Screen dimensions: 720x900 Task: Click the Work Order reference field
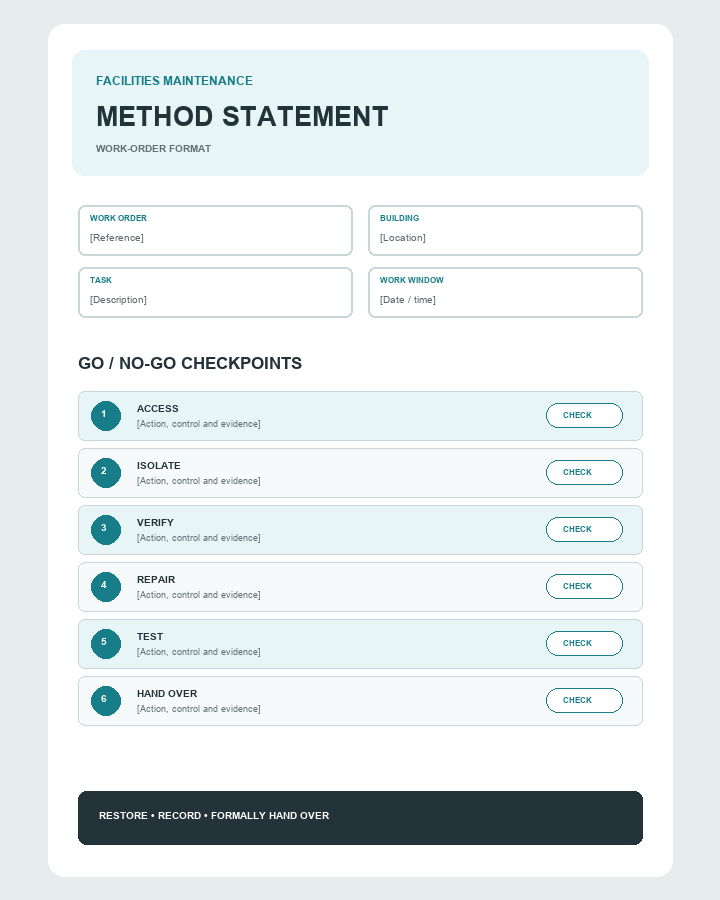pyautogui.click(x=215, y=230)
